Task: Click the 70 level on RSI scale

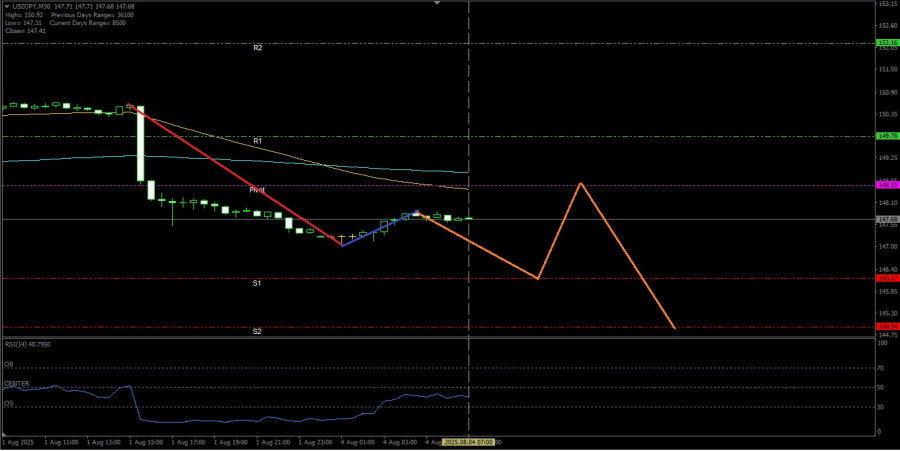Action: click(x=882, y=368)
